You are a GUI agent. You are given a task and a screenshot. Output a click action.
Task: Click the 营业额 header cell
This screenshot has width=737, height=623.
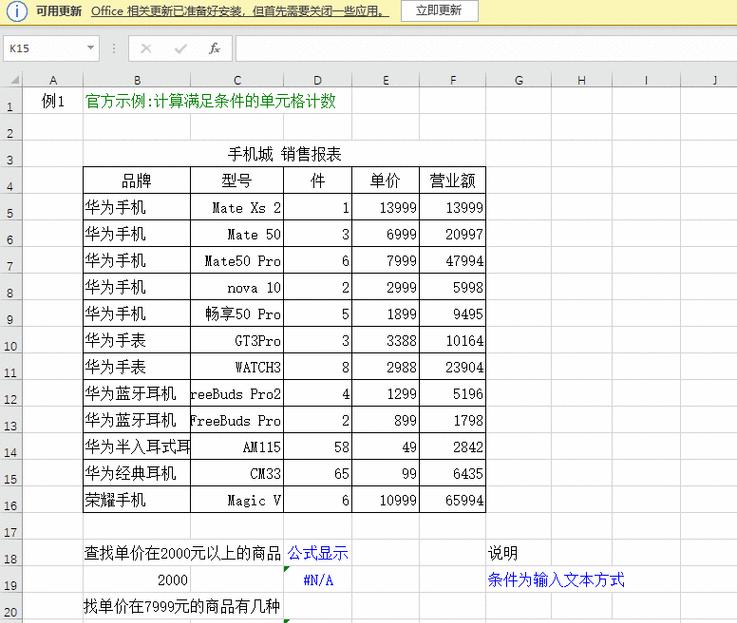click(x=453, y=181)
